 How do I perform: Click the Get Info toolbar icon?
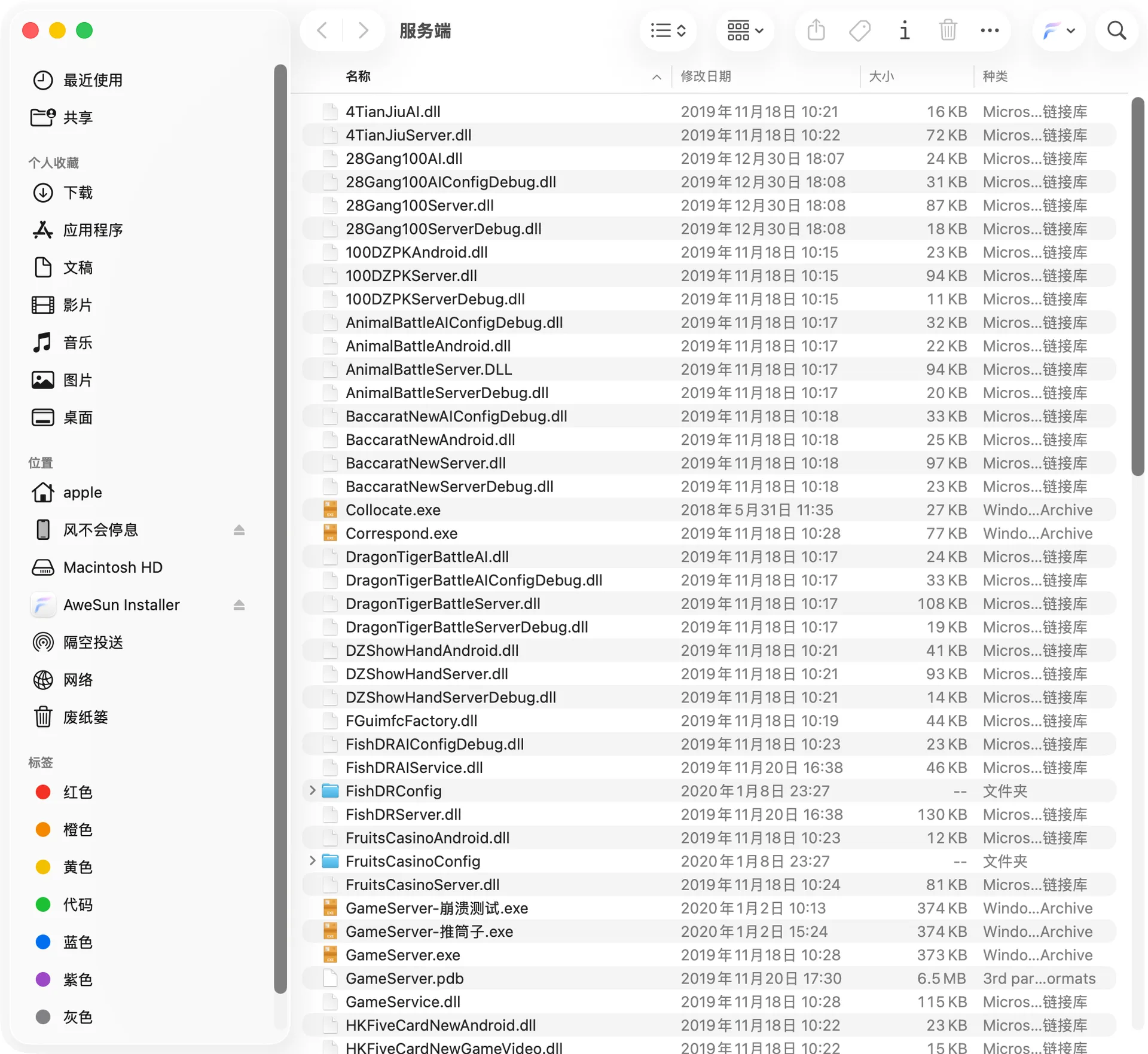[905, 30]
